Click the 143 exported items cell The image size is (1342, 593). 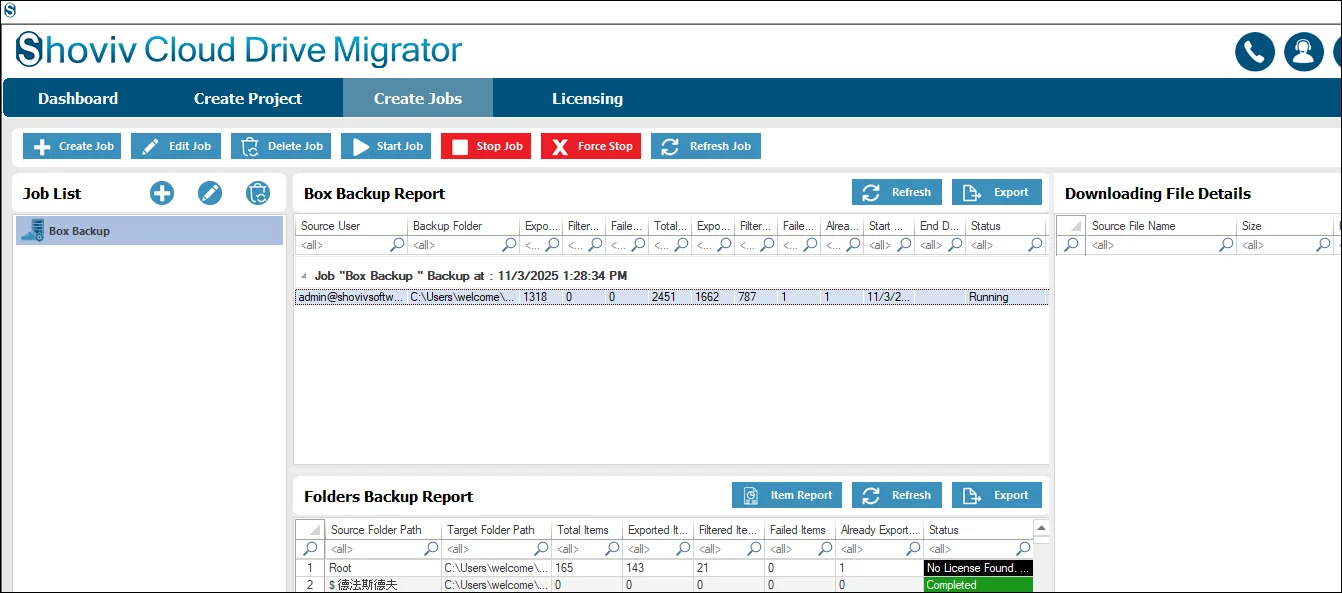point(657,568)
